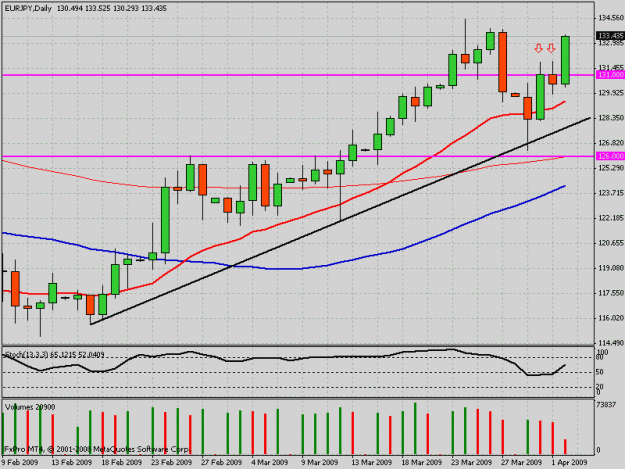
Task: Click the 134.560 price axis label
Action: [611, 18]
